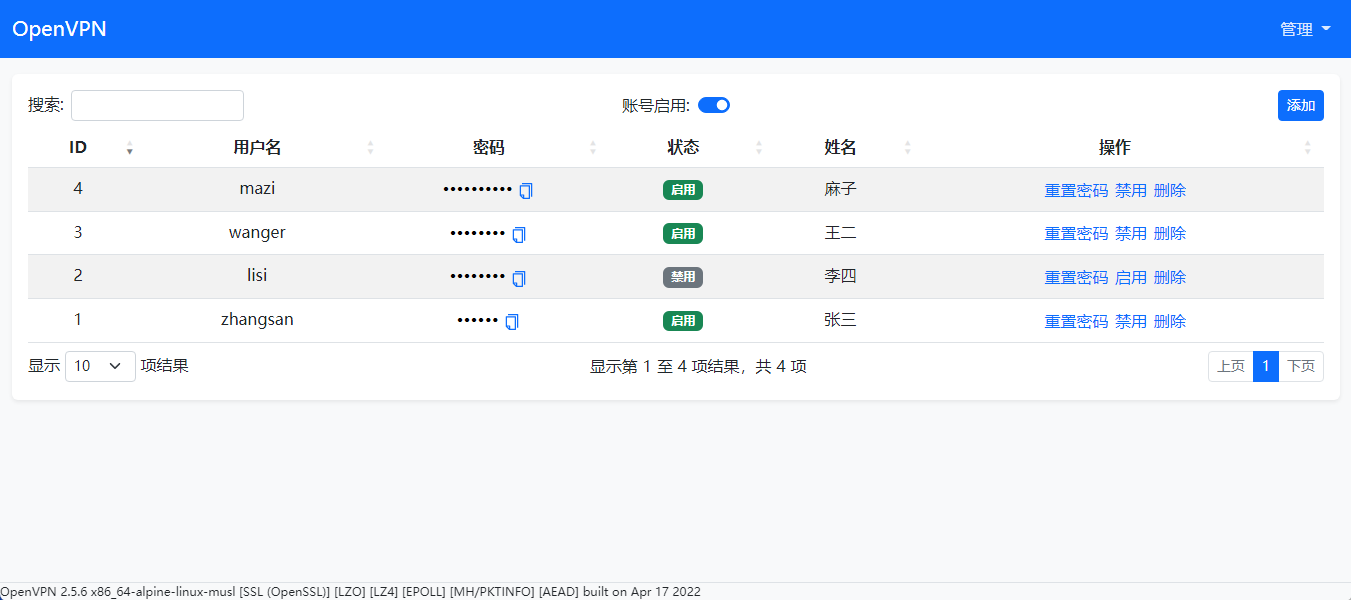Click 删除 to delete user zhangsan
The height and width of the screenshot is (600, 1351).
click(x=1170, y=321)
